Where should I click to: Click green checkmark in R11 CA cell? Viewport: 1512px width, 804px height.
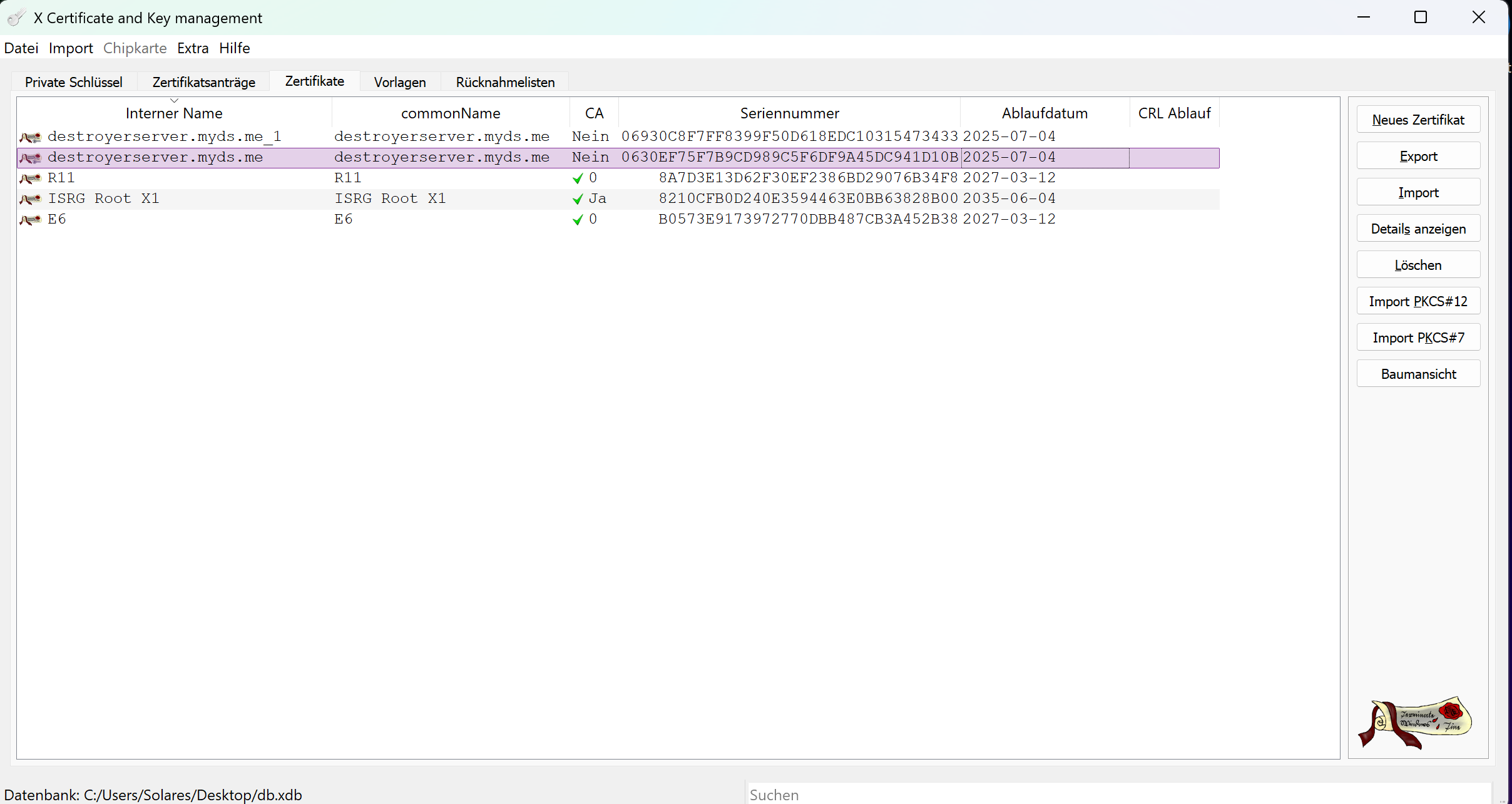pos(578,178)
